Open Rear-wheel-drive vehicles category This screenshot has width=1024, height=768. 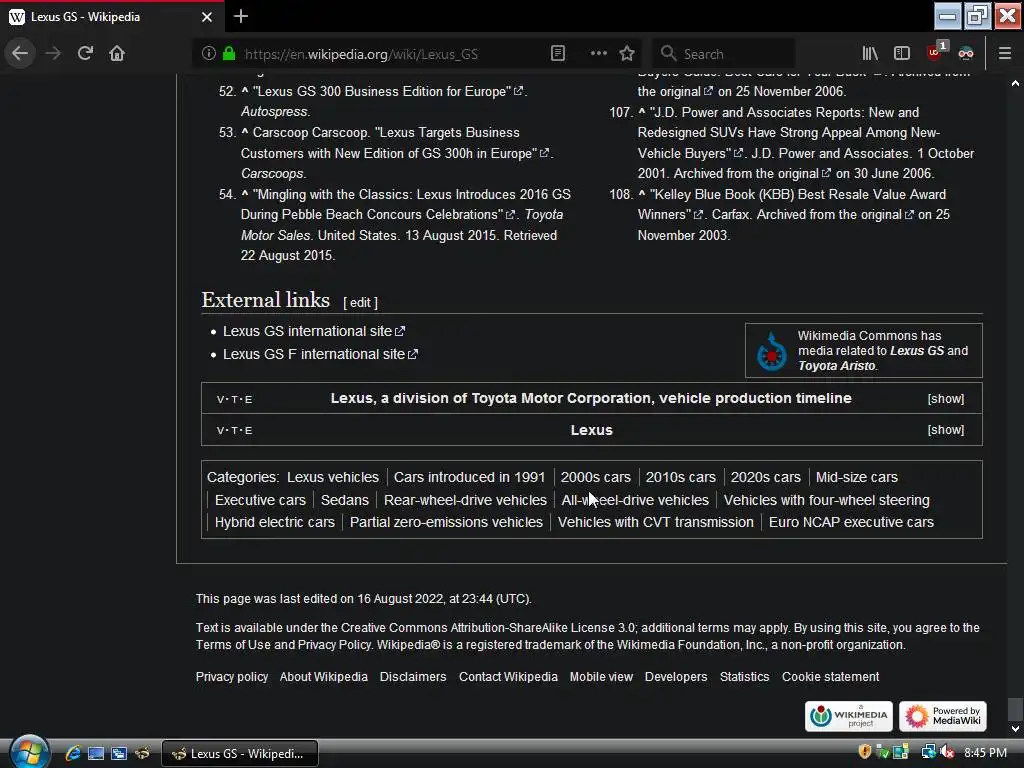465,500
